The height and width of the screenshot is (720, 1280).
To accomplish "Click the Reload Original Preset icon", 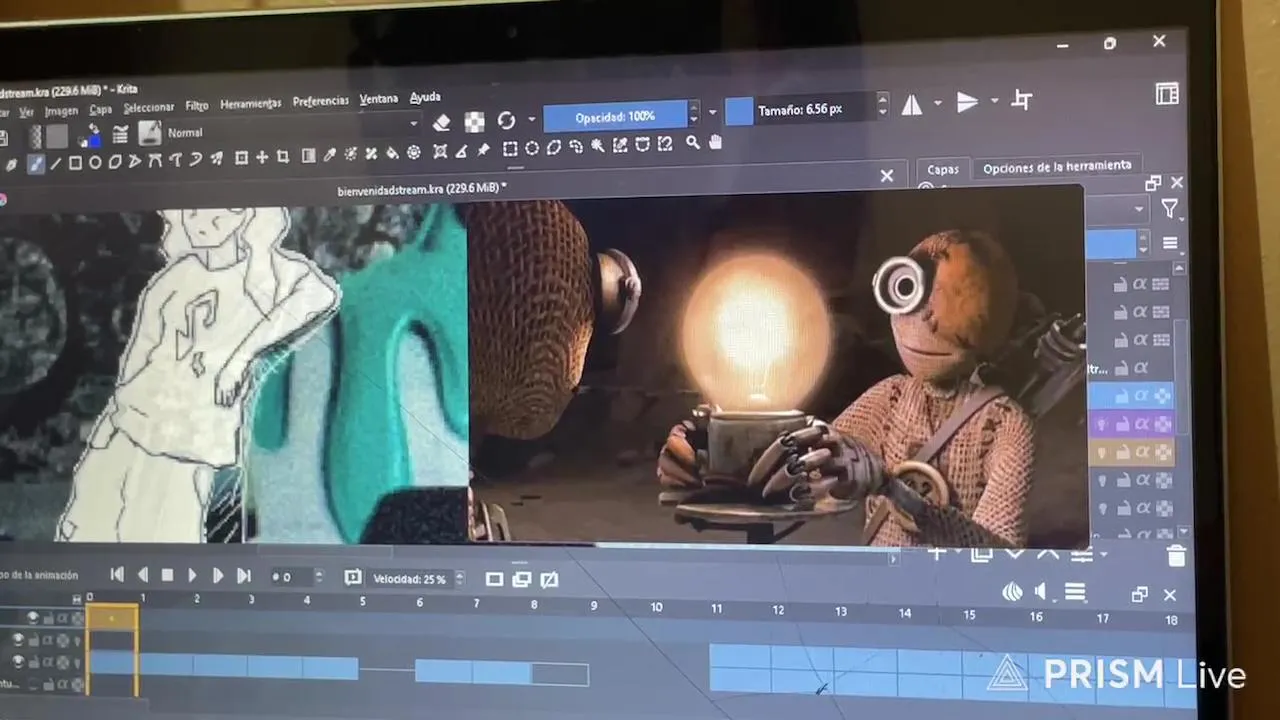I will (506, 121).
